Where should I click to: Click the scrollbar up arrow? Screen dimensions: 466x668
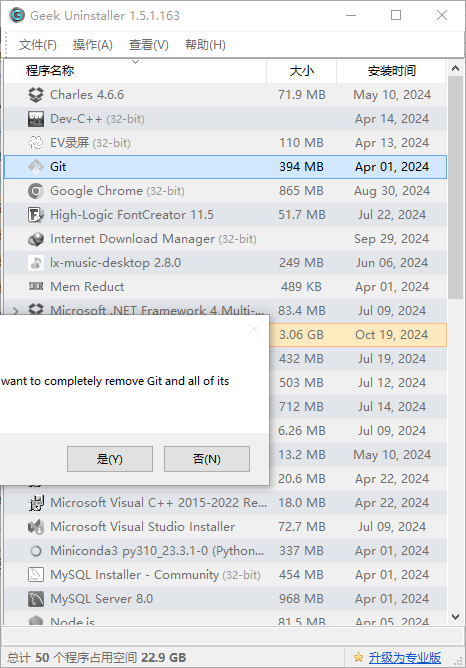455,68
